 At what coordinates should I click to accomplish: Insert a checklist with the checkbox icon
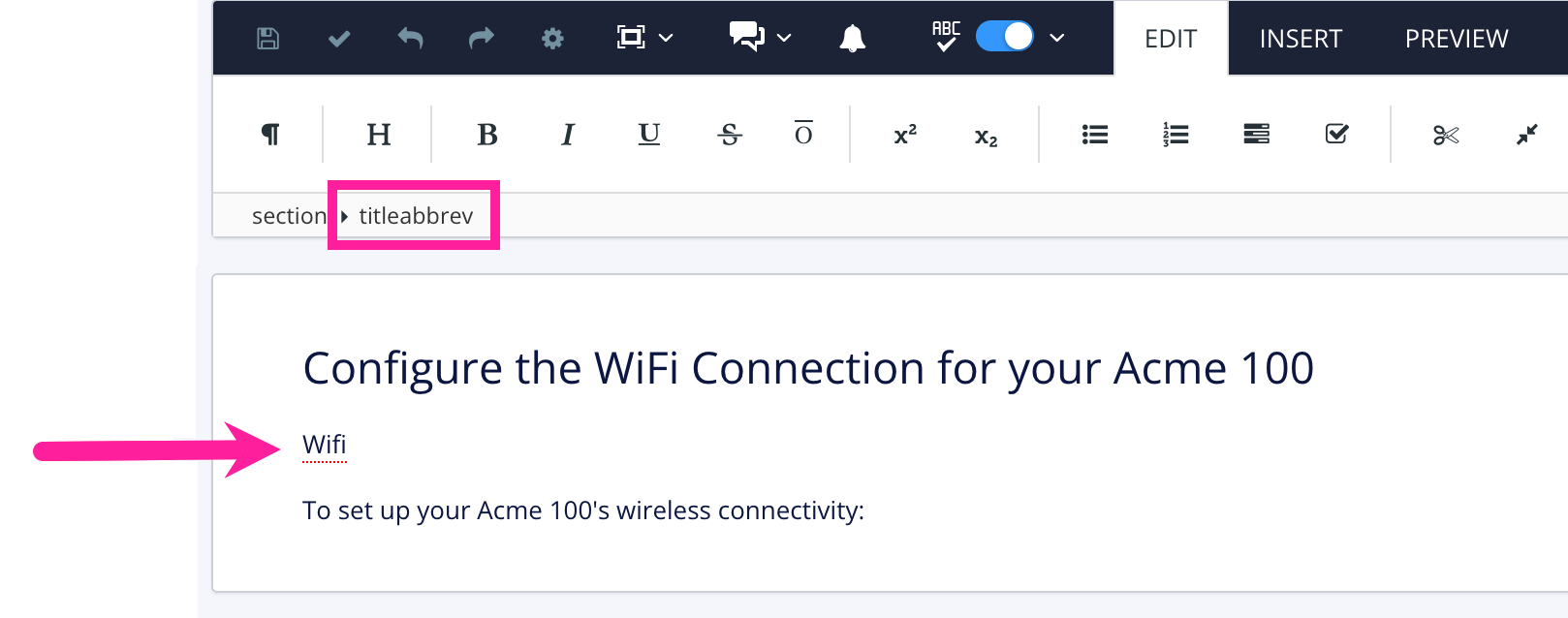pos(1337,134)
